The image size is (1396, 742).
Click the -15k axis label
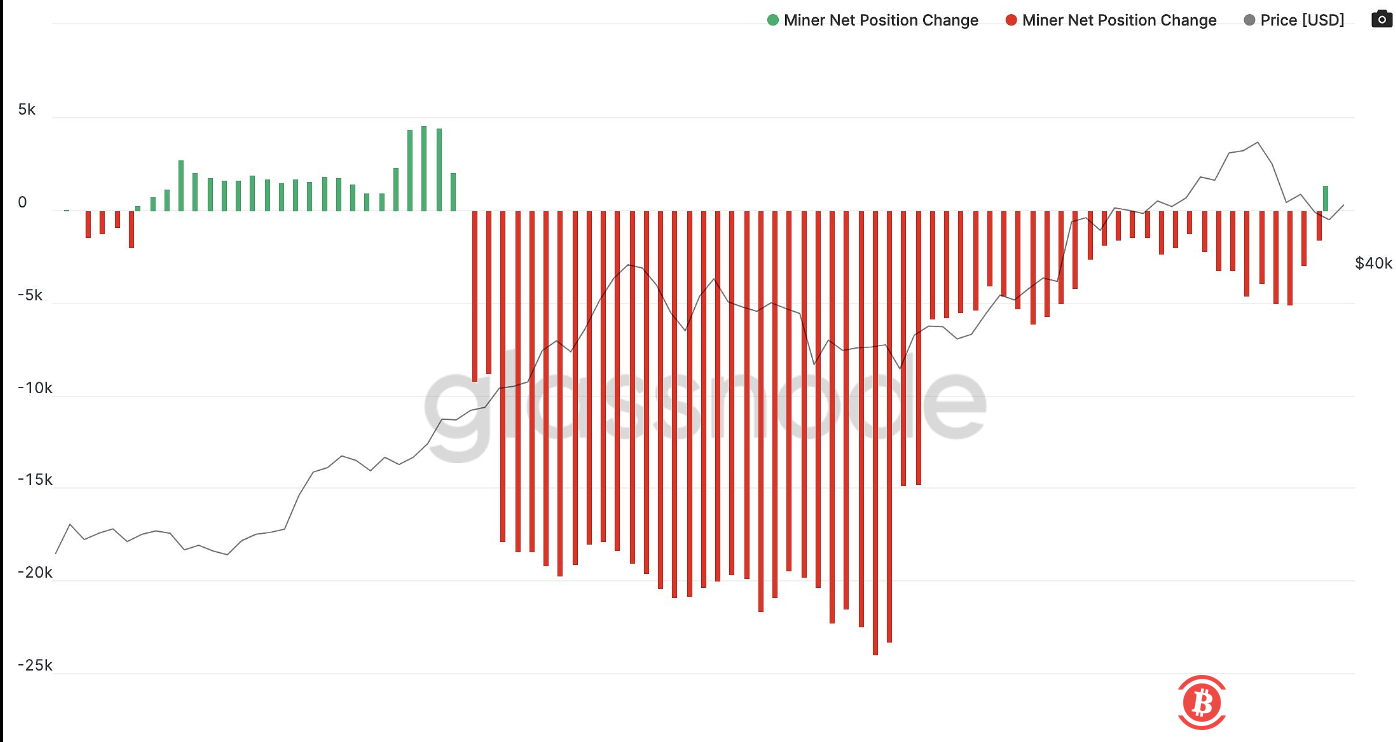coord(35,480)
